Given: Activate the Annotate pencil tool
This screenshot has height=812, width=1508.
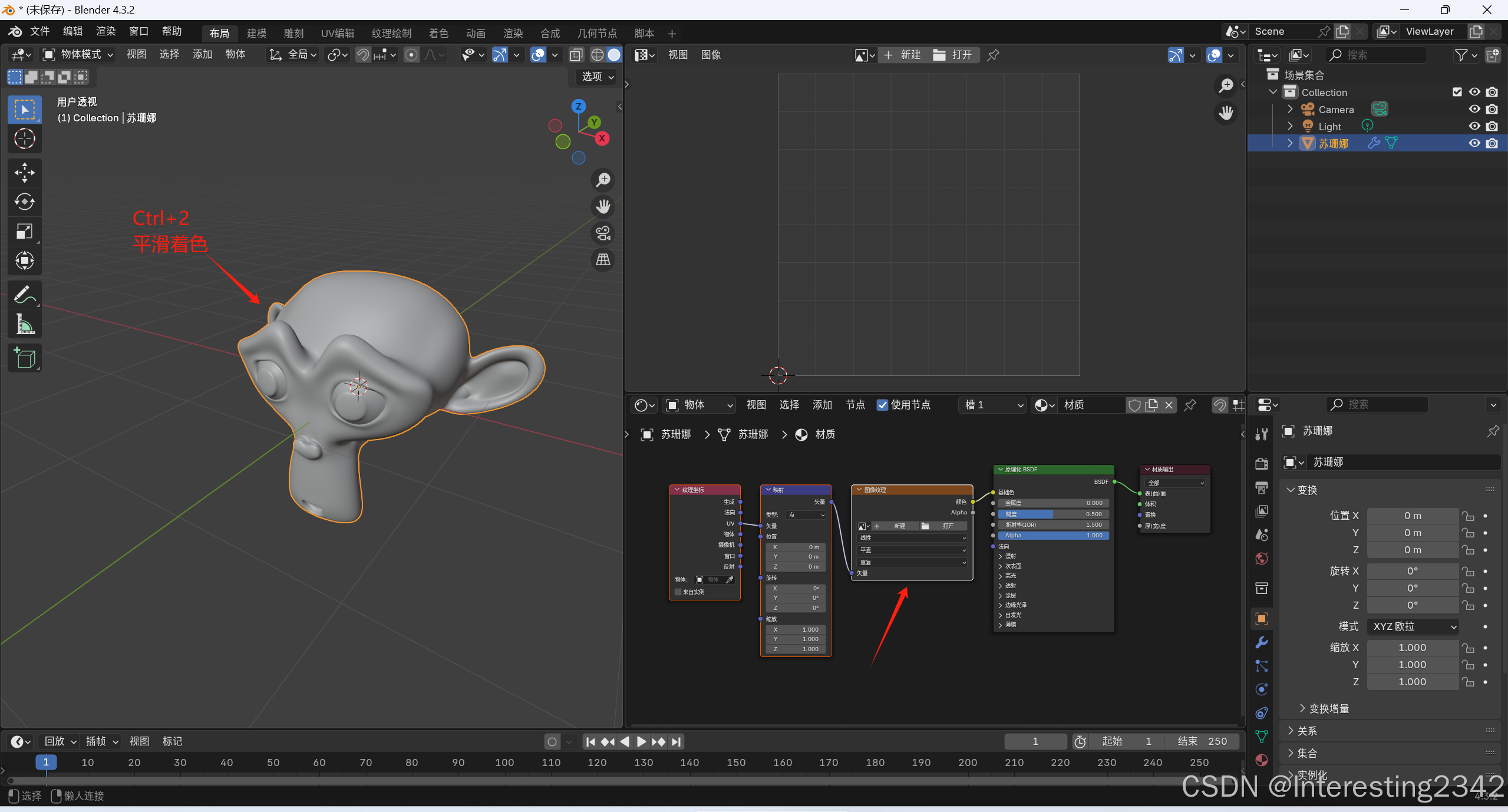Looking at the screenshot, I should pyautogui.click(x=24, y=295).
